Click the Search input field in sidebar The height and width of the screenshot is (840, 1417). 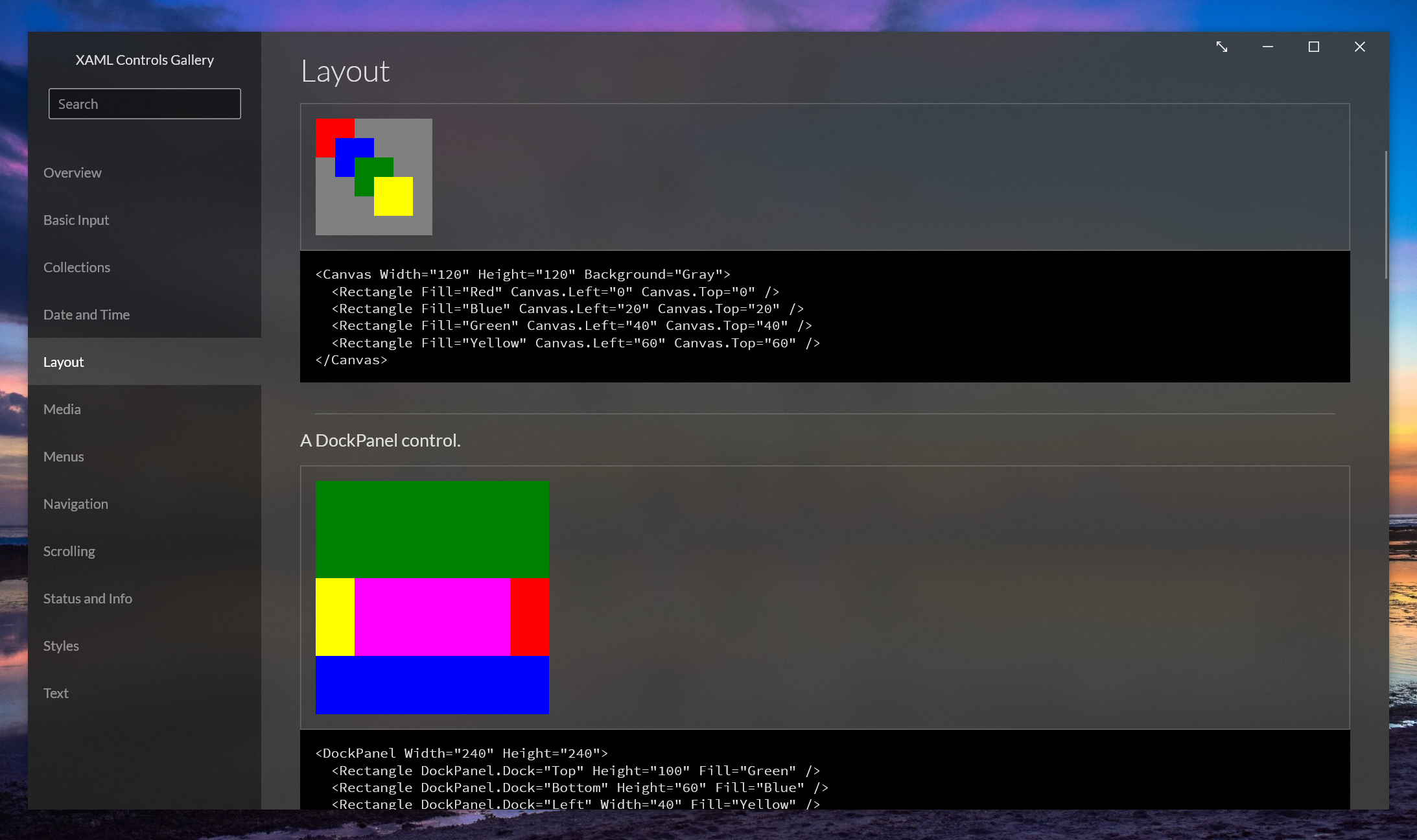click(x=144, y=103)
